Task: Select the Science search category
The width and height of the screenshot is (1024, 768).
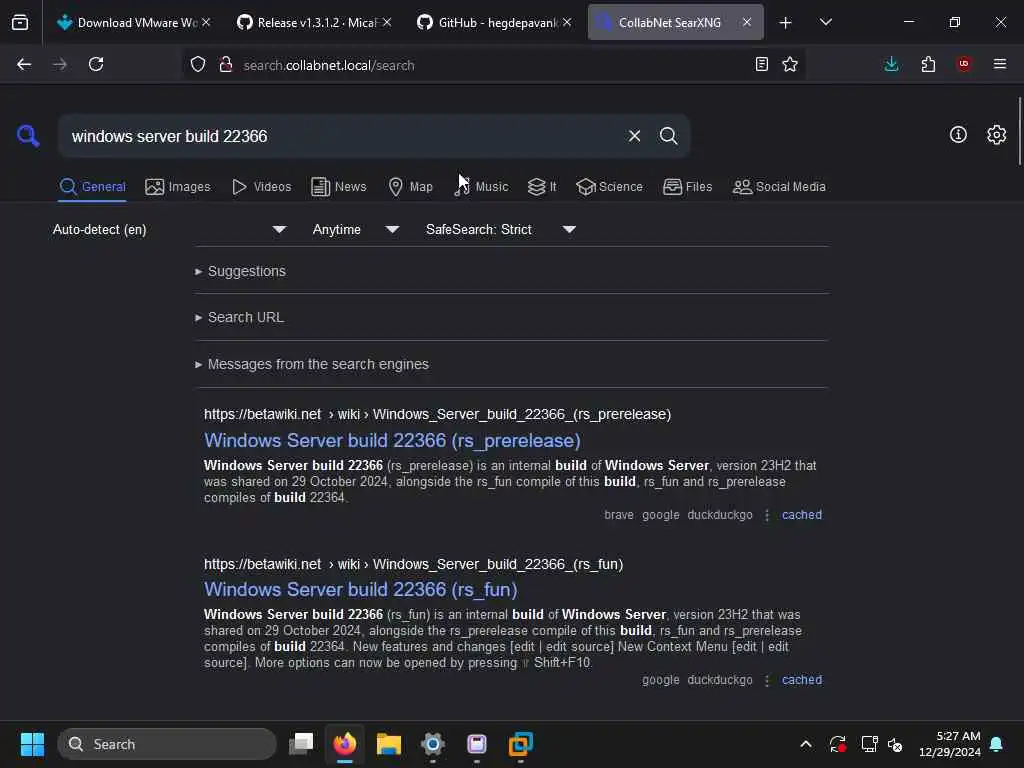Action: pyautogui.click(x=609, y=187)
